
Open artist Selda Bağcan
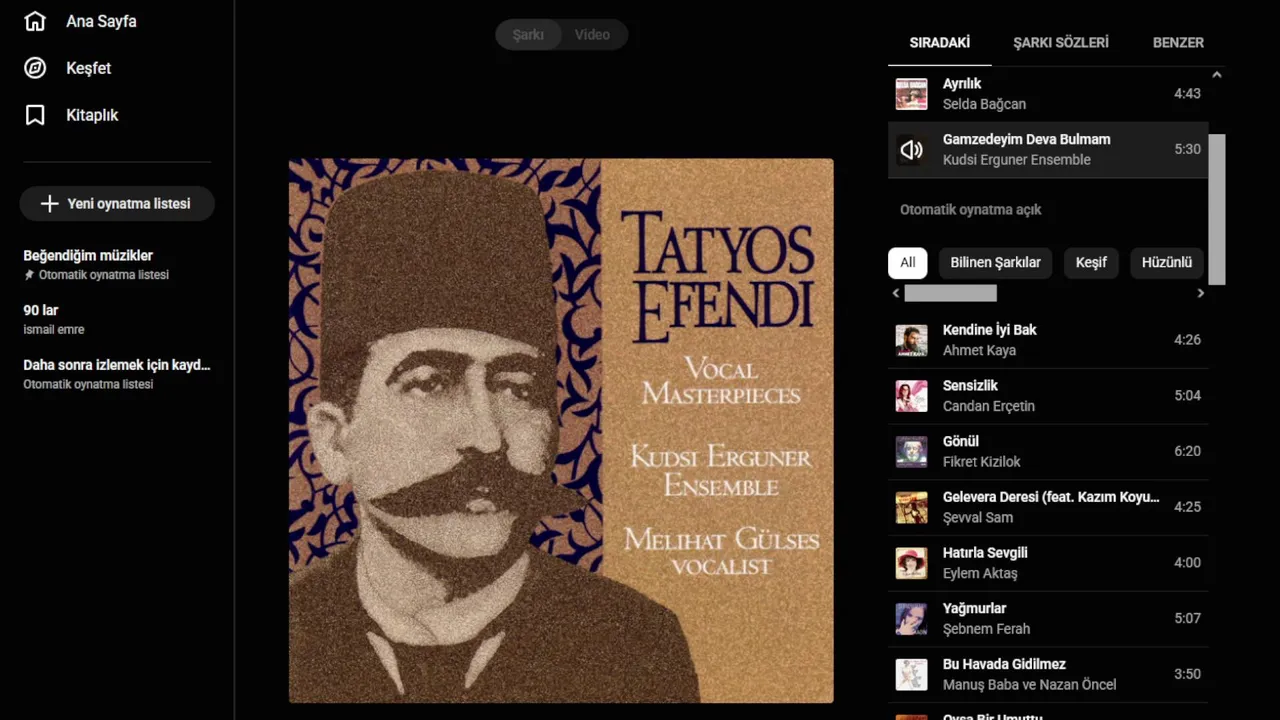coord(984,104)
